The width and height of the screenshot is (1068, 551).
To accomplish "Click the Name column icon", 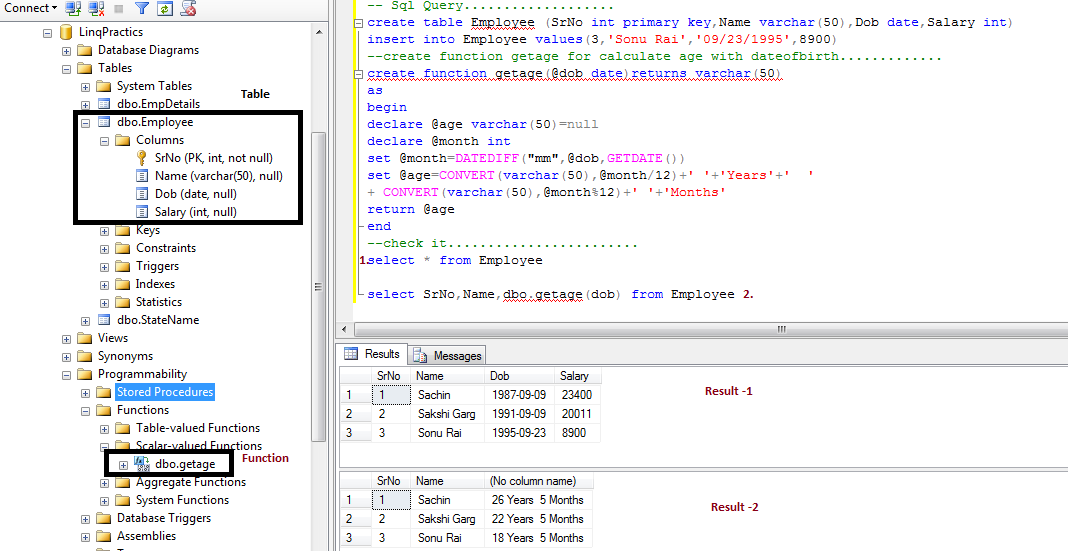I will point(142,176).
